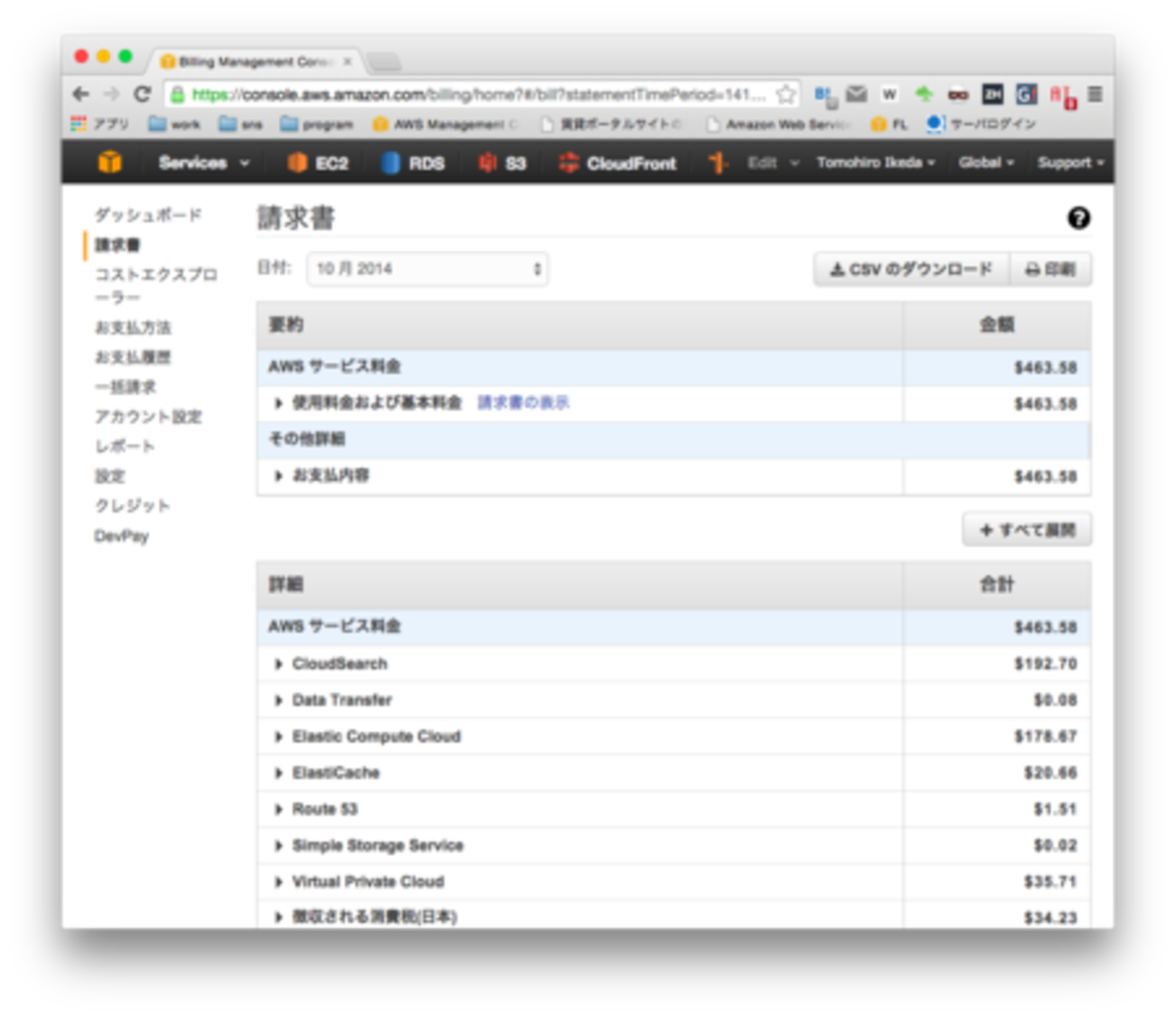Click the AWS cube logo
The width and height of the screenshot is (1176, 1017).
tap(109, 162)
